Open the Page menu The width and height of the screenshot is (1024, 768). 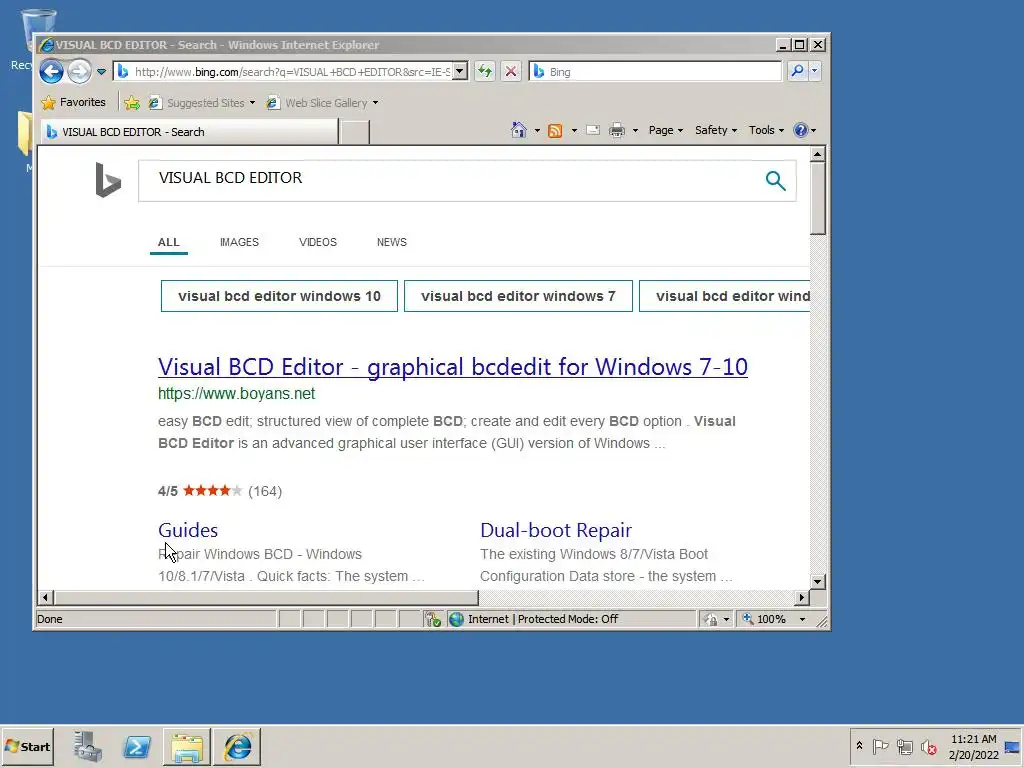pos(665,130)
